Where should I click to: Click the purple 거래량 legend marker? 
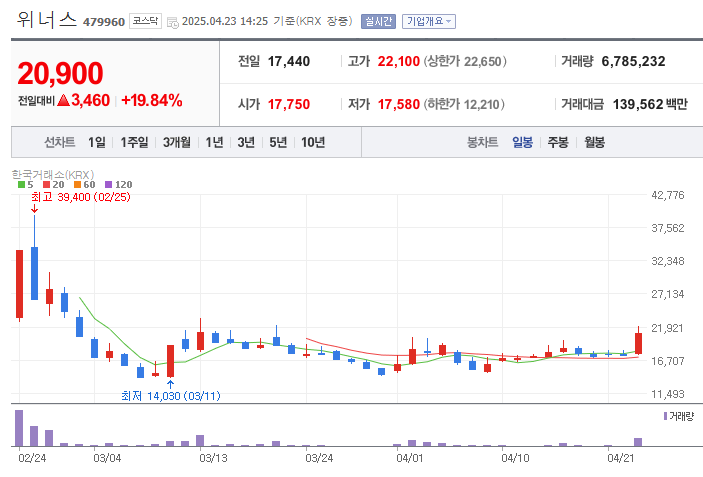(x=665, y=416)
